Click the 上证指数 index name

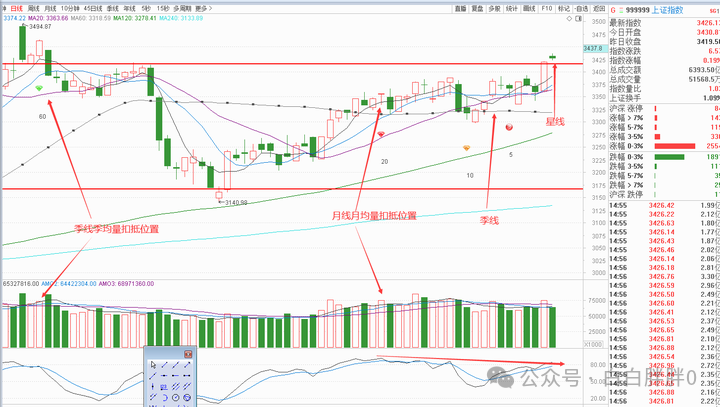(667, 10)
